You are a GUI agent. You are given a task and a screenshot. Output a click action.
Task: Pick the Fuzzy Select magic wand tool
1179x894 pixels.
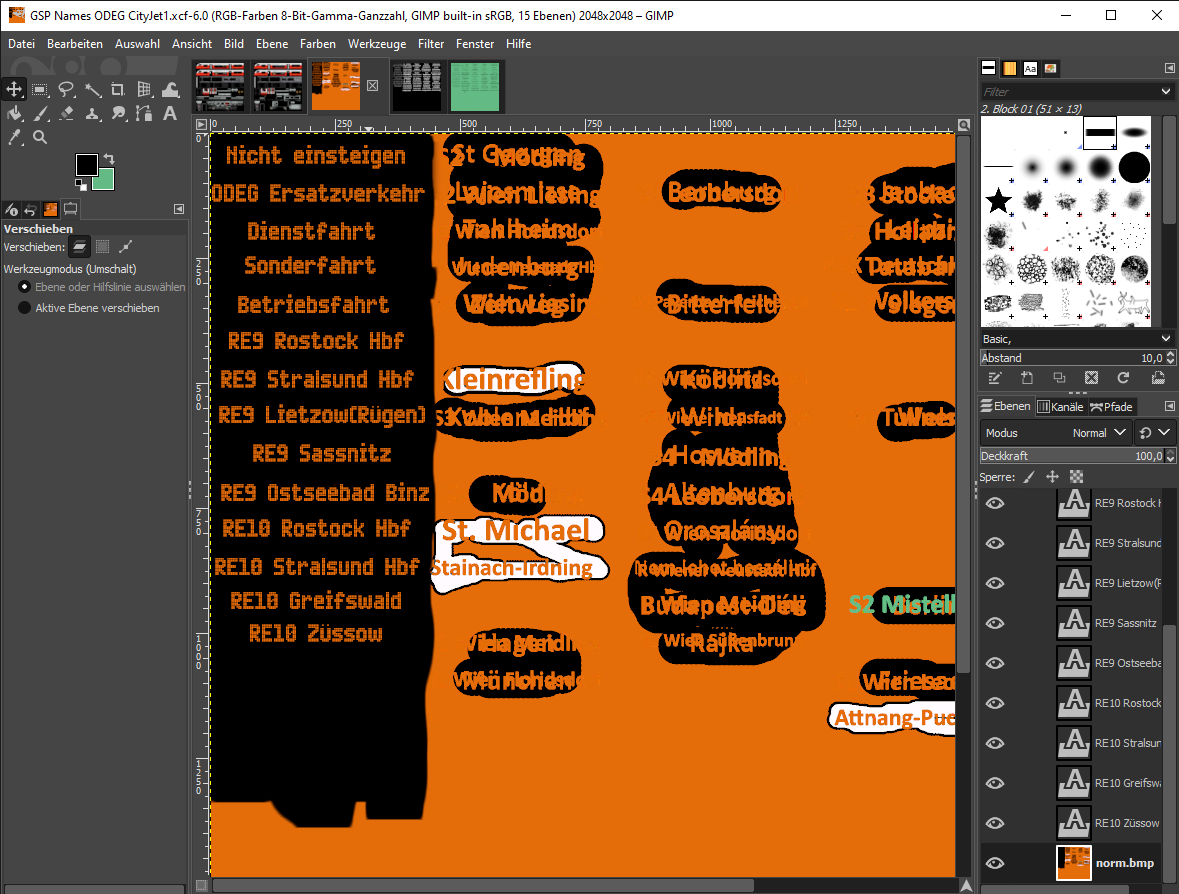pos(92,89)
